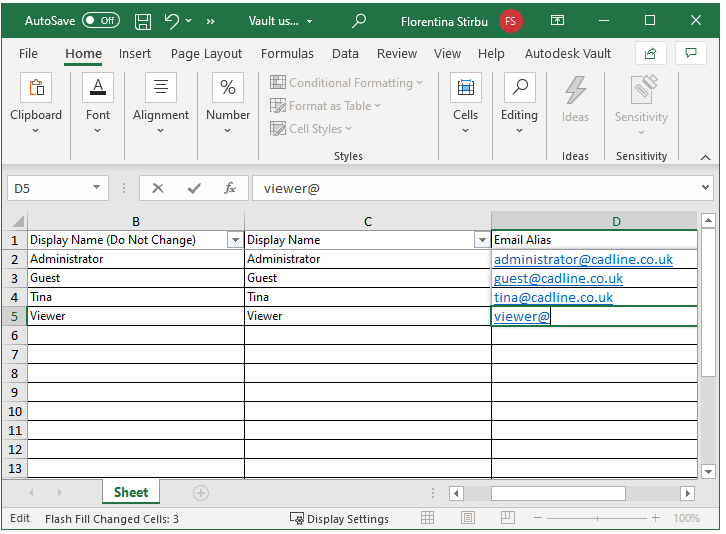Expand the Name Box dropdown arrow
726x534 pixels.
point(96,188)
